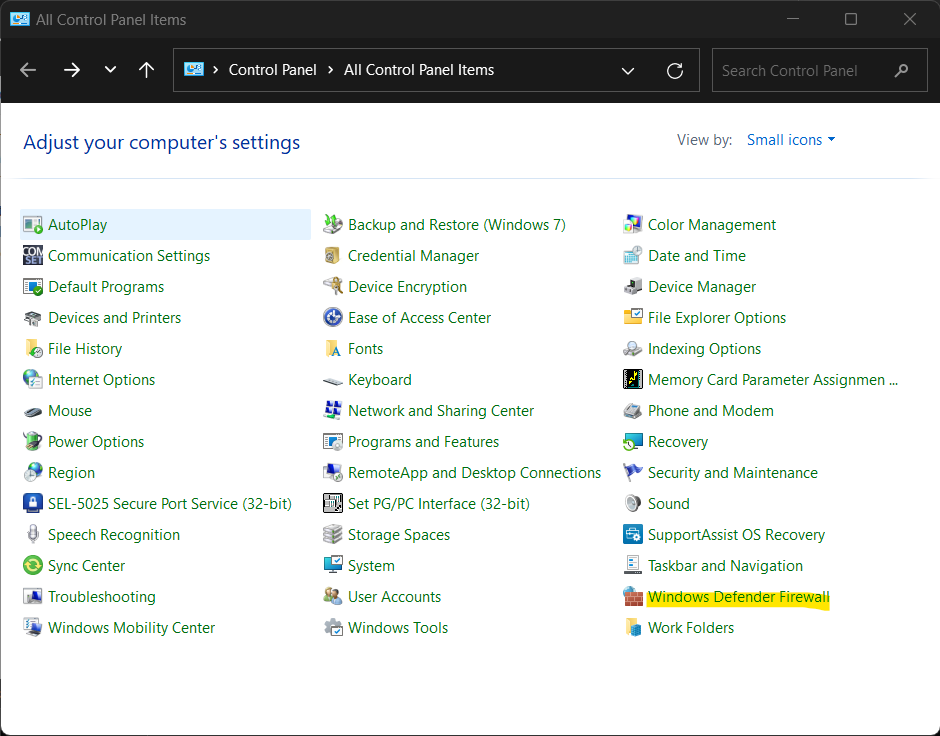Click the Ease of Access Center icon
Image resolution: width=940 pixels, height=736 pixels.
333,318
